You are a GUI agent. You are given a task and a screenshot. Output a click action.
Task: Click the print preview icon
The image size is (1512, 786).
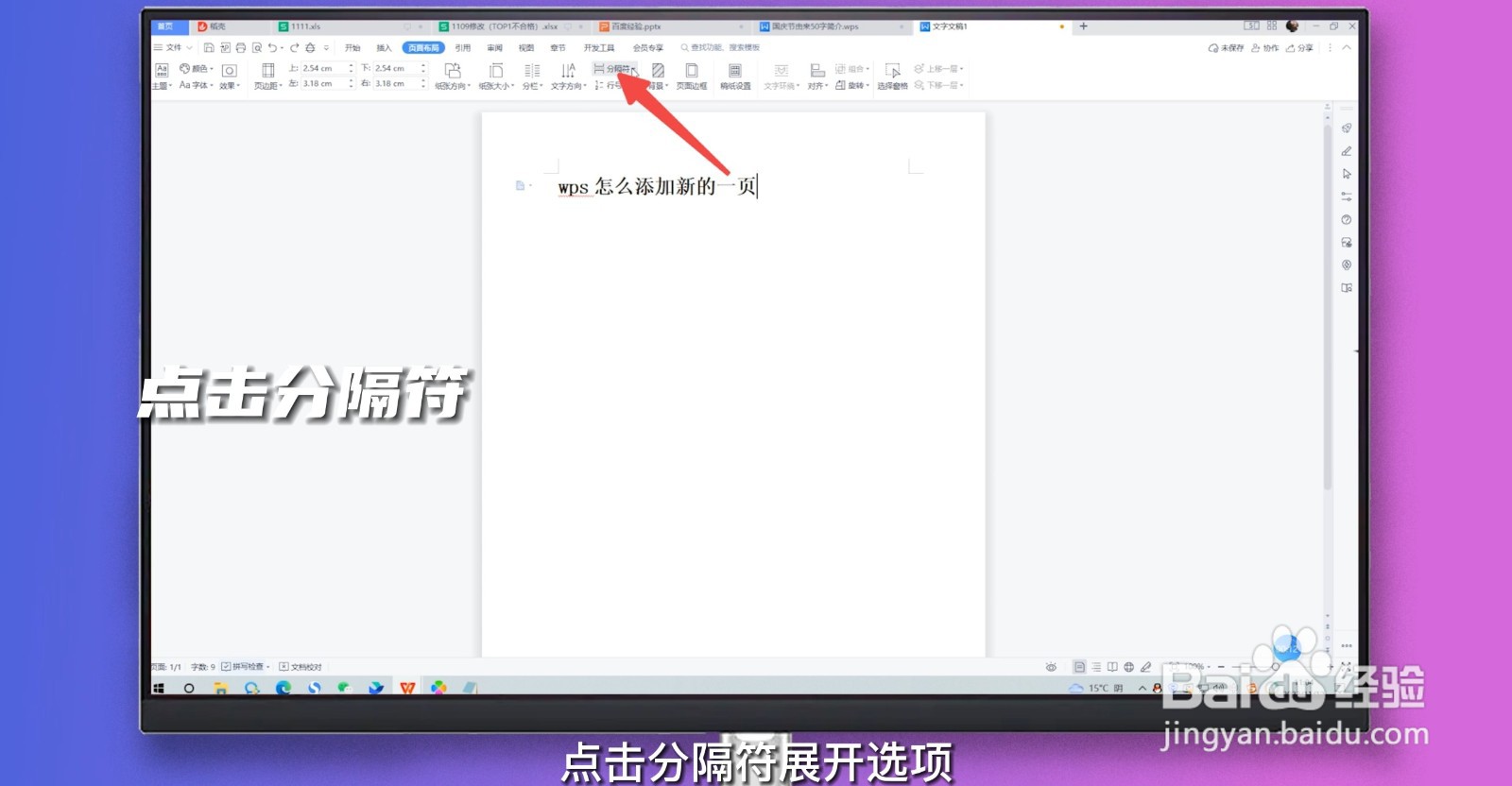coord(257,47)
